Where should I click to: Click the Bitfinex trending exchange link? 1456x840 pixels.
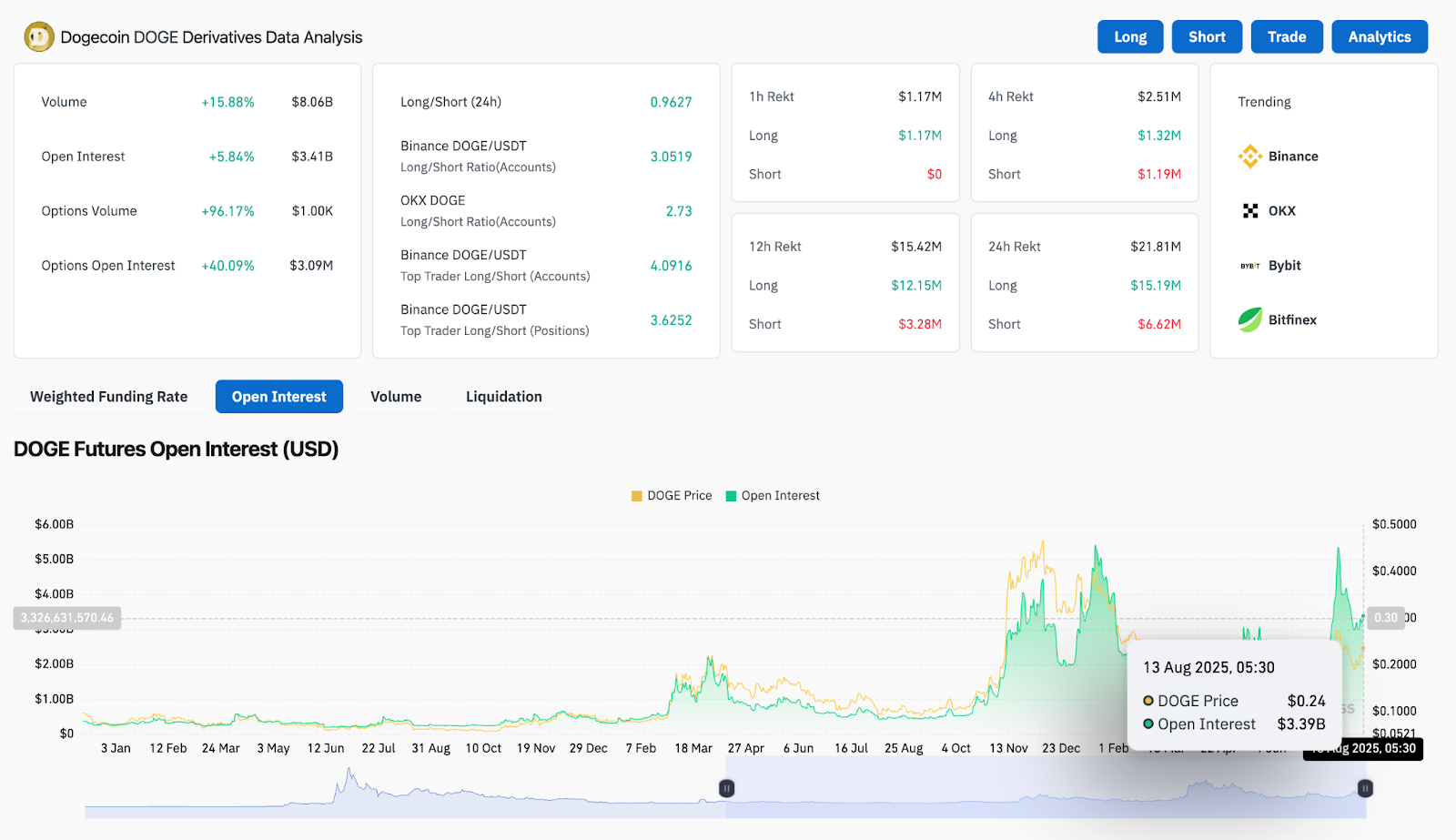[1292, 320]
